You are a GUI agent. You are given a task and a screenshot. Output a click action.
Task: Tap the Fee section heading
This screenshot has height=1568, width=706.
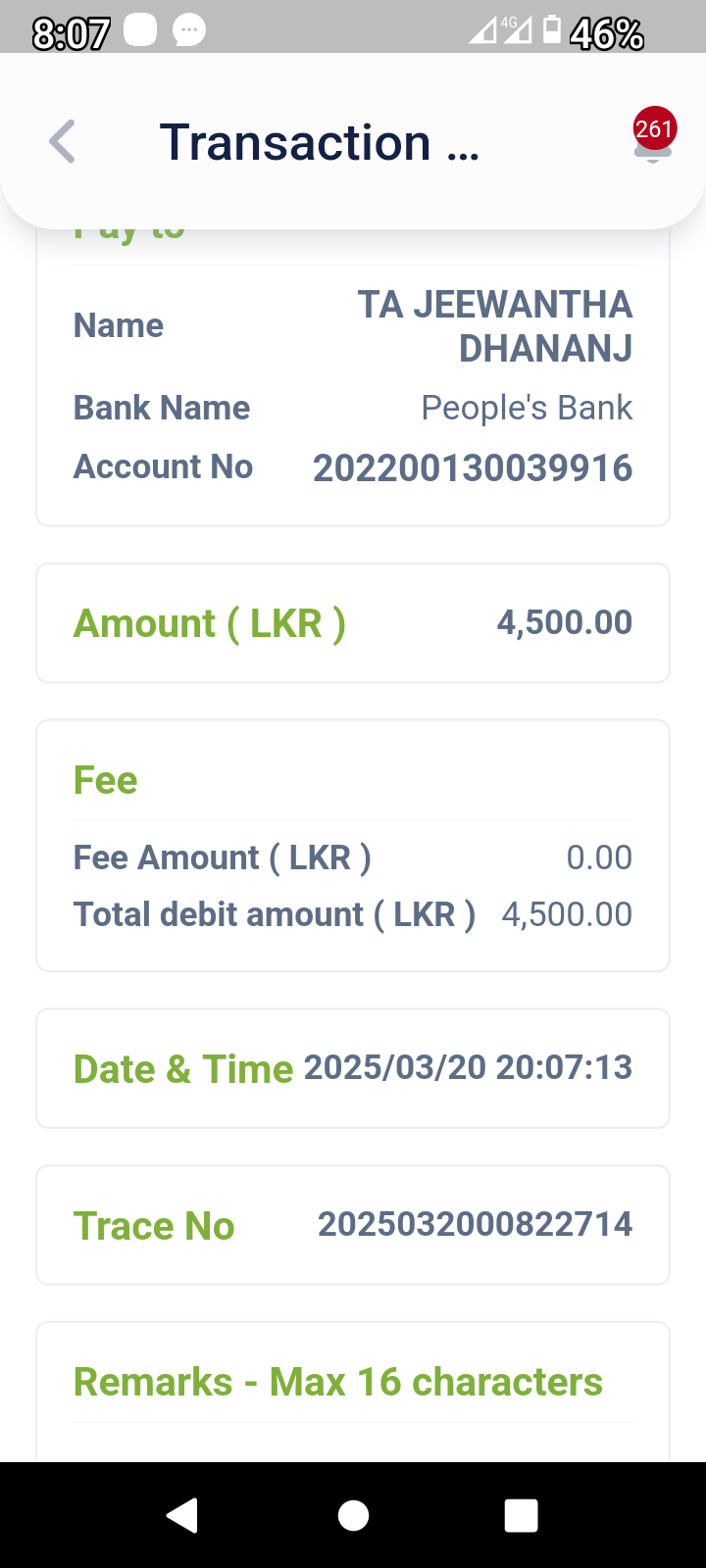106,781
